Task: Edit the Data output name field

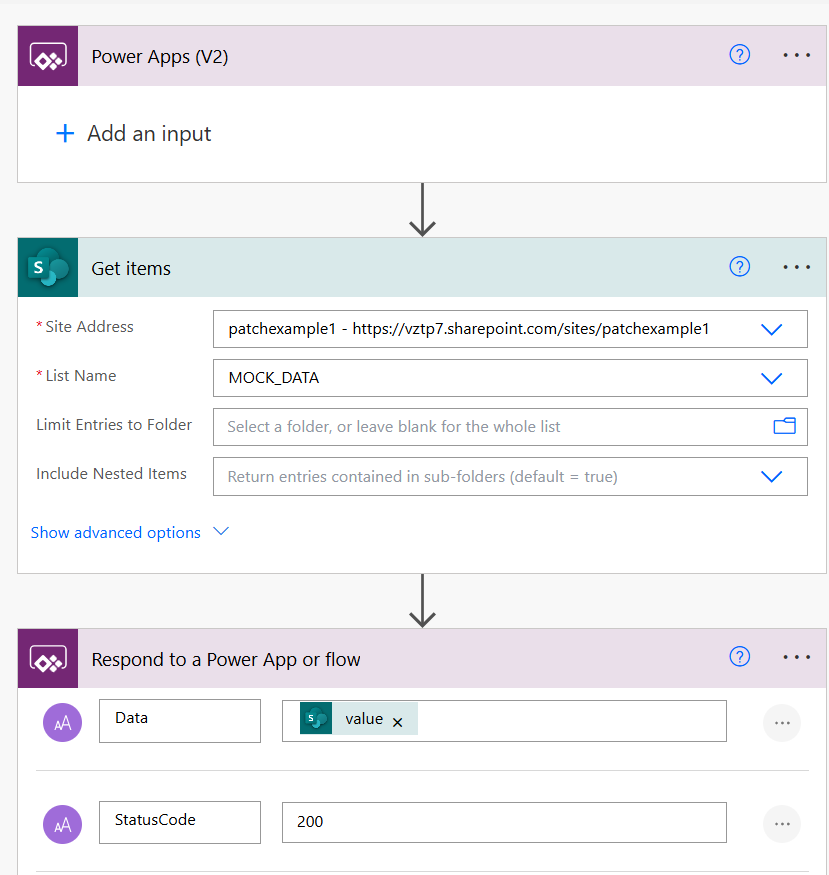Action: (x=180, y=721)
